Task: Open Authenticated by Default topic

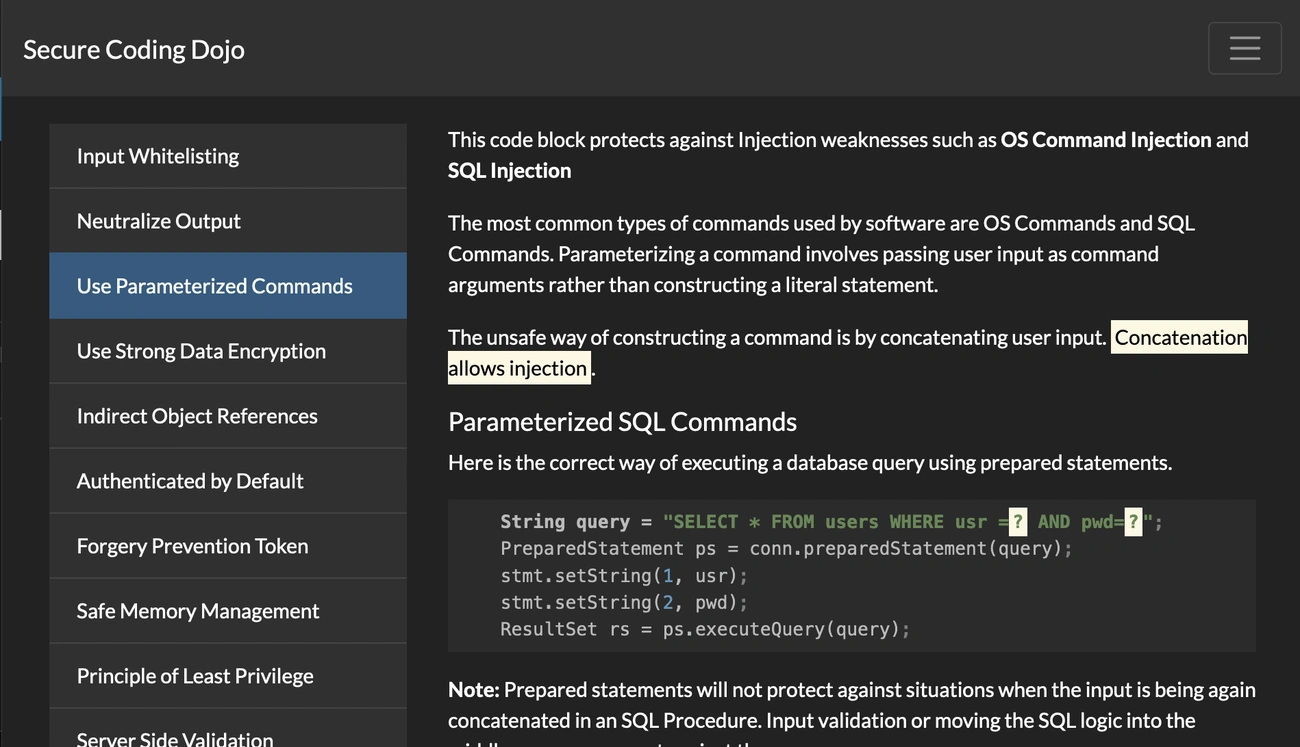Action: click(x=228, y=481)
